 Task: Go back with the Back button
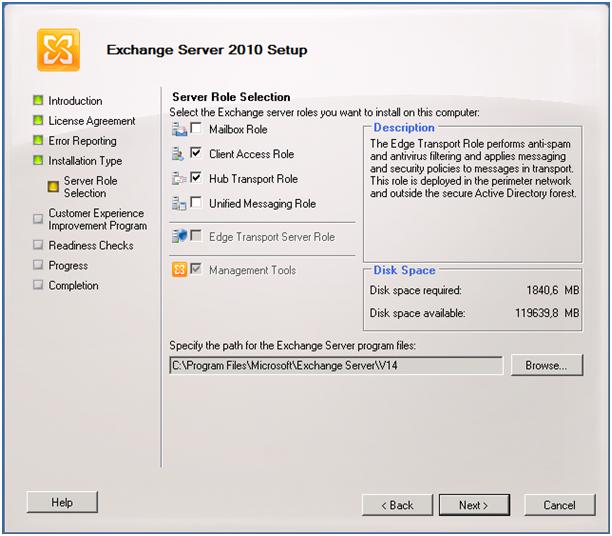click(397, 505)
